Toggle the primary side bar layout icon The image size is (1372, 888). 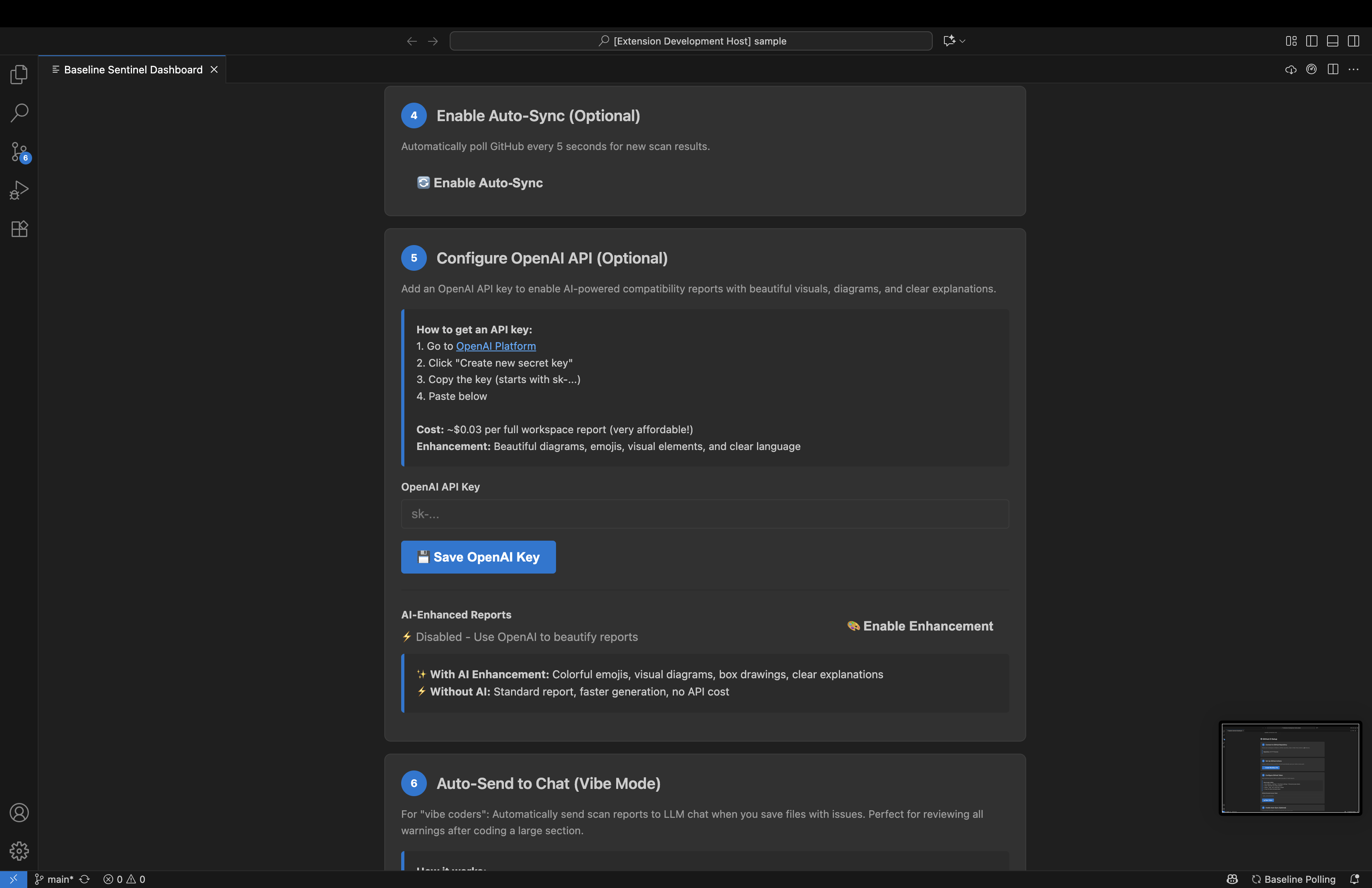[1311, 41]
